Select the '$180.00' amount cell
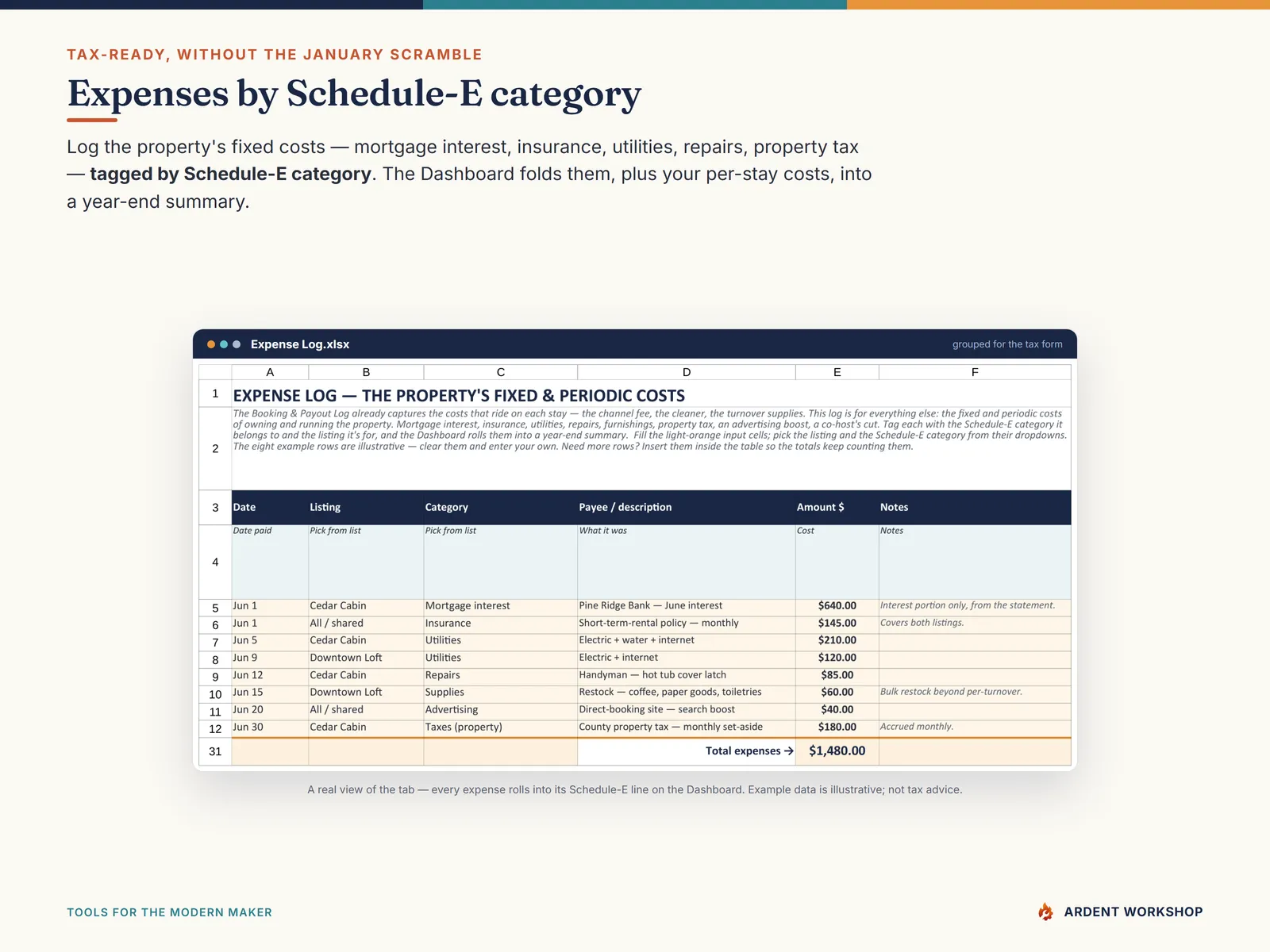The height and width of the screenshot is (952, 1270). 837,727
